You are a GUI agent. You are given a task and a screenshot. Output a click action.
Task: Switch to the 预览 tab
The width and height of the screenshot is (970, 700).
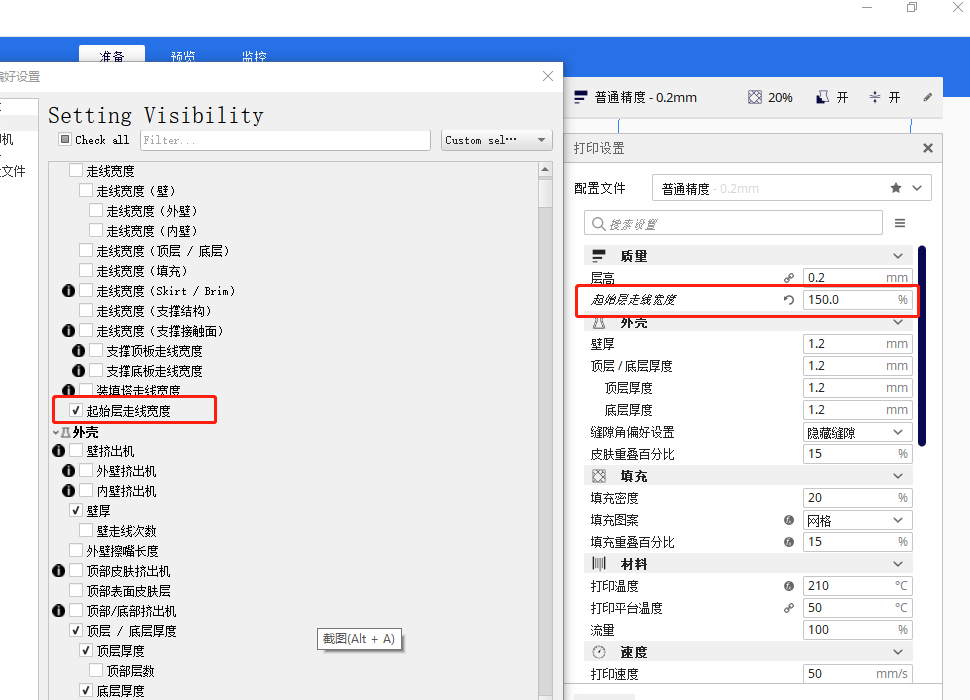pos(183,56)
